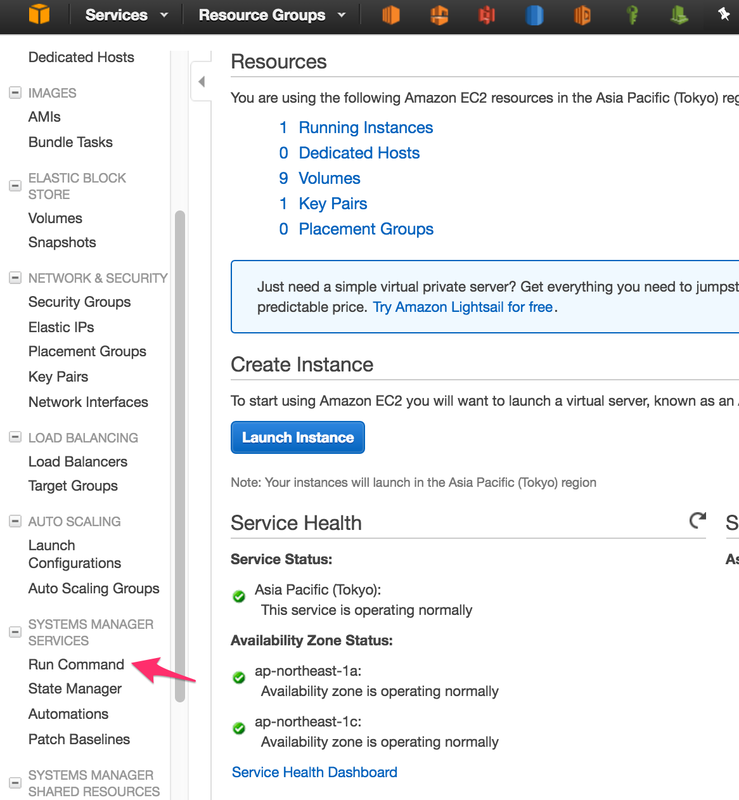Open the Services dropdown menu
739x800 pixels.
[x=127, y=15]
